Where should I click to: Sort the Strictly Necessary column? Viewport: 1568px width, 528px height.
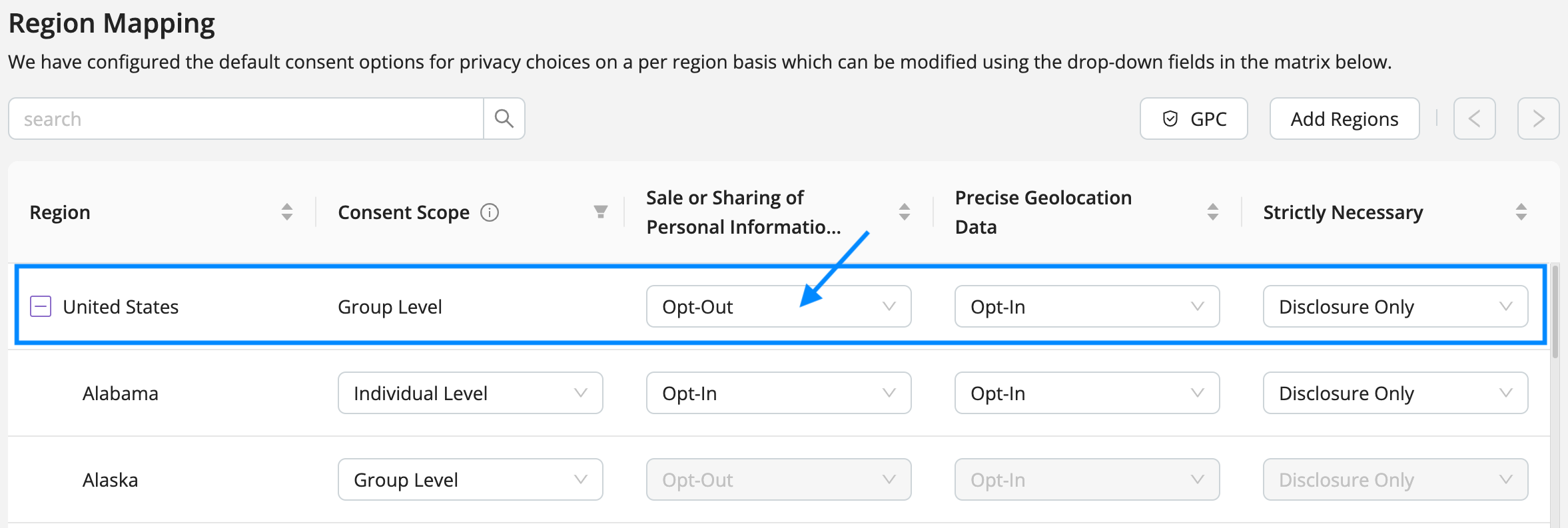[x=1521, y=212]
